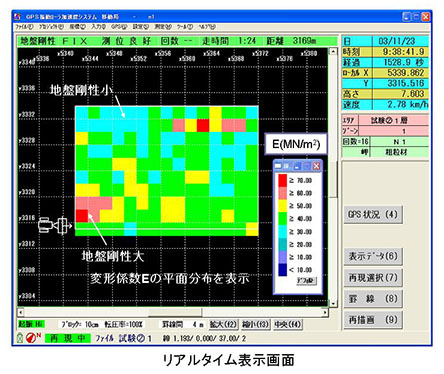Click the ブロック: 10cm field

(80, 324)
